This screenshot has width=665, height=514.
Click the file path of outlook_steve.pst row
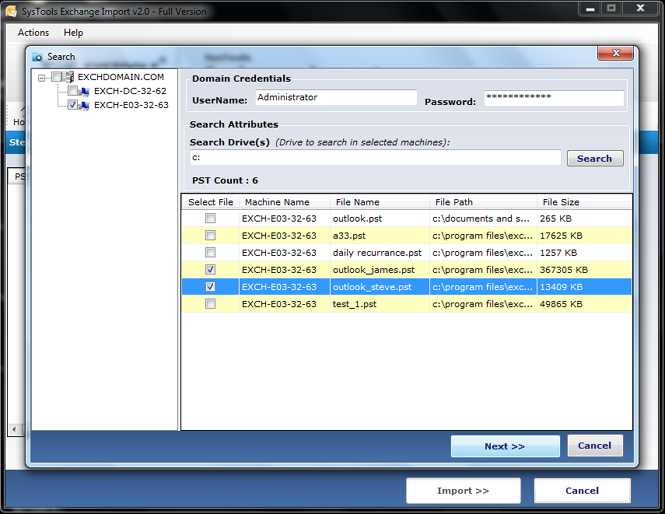tap(482, 287)
